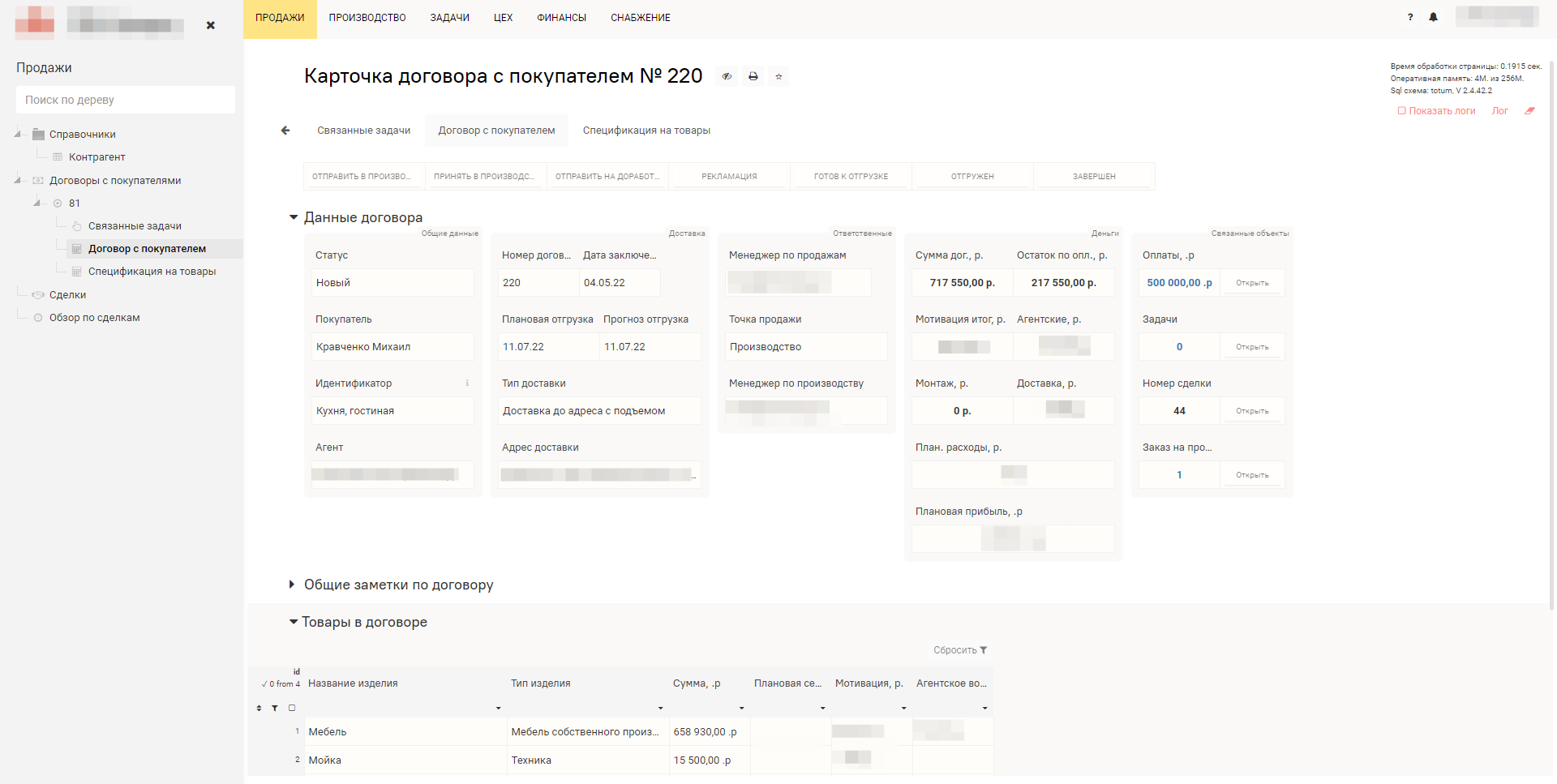Click the target icon beside 81 in tree
This screenshot has height=784, width=1557.
(x=58, y=203)
